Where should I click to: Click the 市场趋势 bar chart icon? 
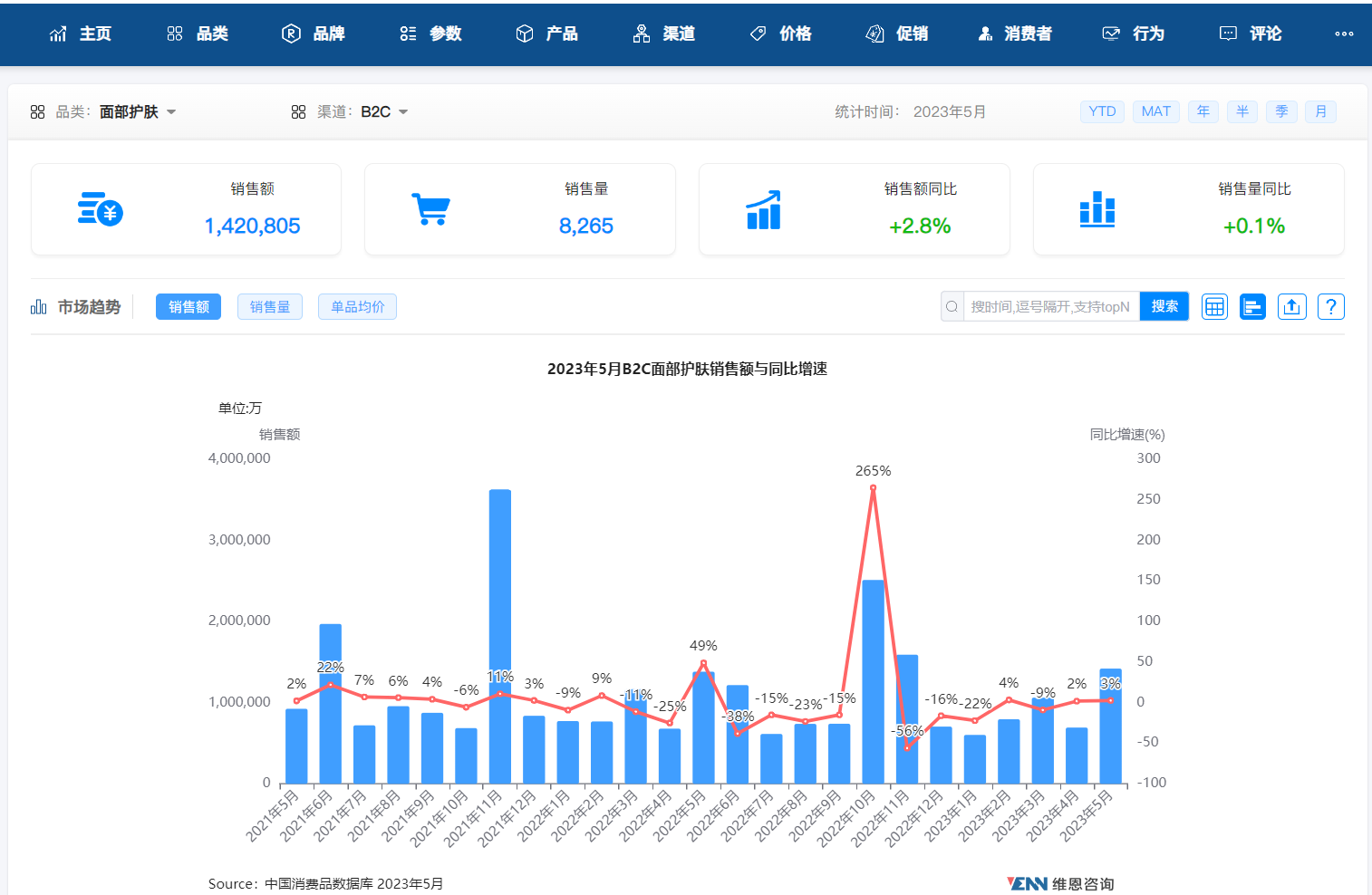[38, 307]
